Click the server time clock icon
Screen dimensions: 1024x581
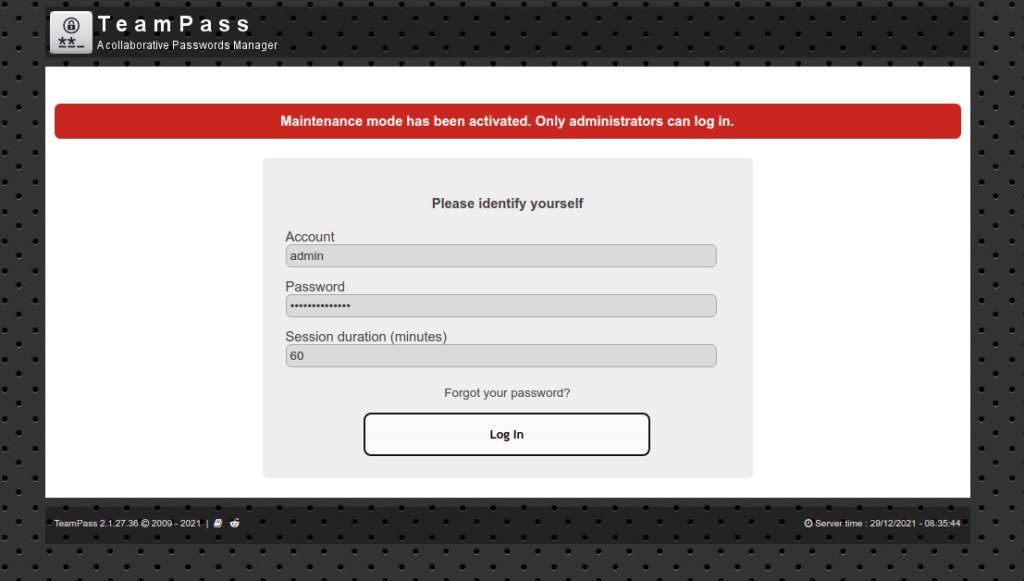(x=808, y=524)
